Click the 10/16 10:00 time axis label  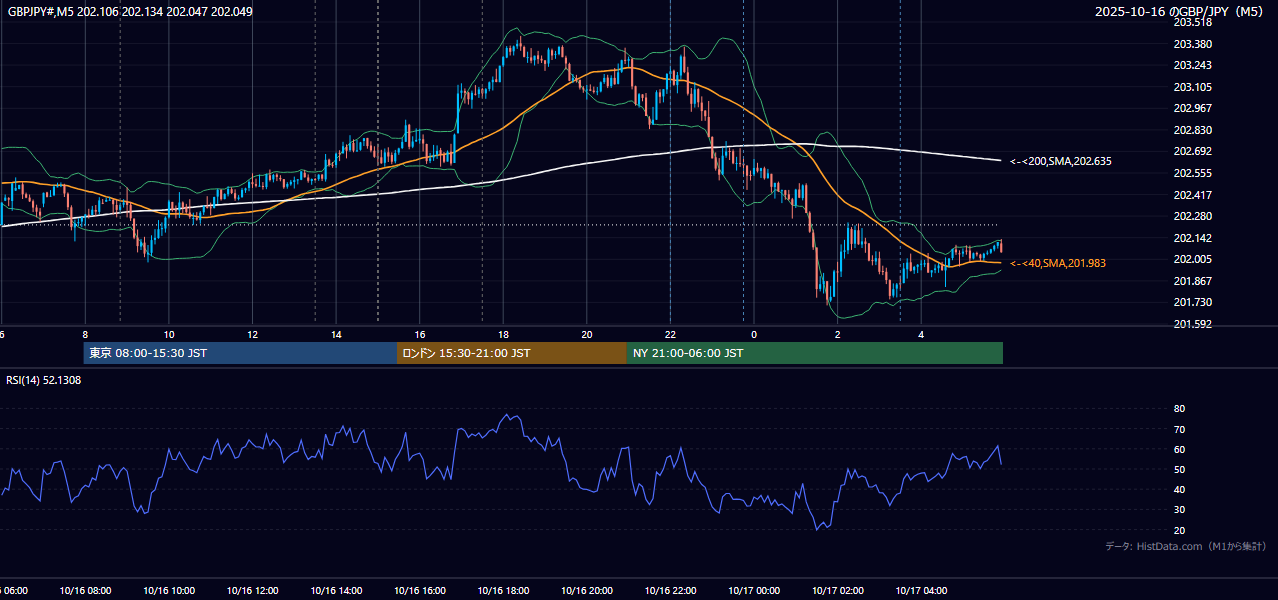click(x=169, y=591)
